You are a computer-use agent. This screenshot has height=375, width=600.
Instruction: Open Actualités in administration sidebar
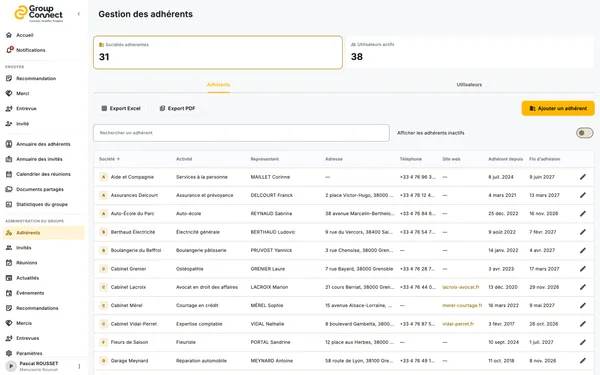click(x=44, y=278)
